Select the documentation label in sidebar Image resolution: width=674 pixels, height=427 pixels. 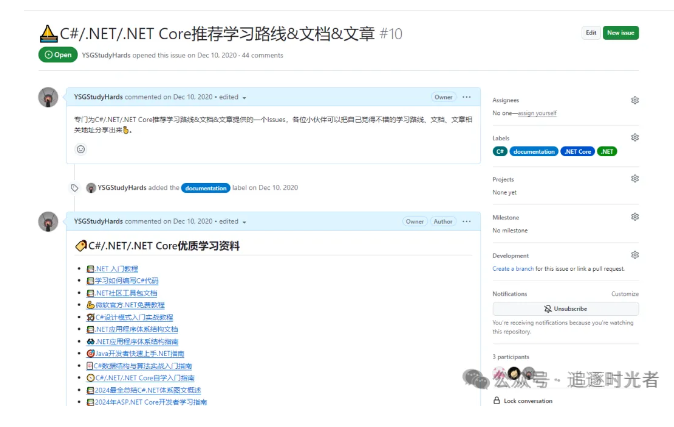click(534, 151)
